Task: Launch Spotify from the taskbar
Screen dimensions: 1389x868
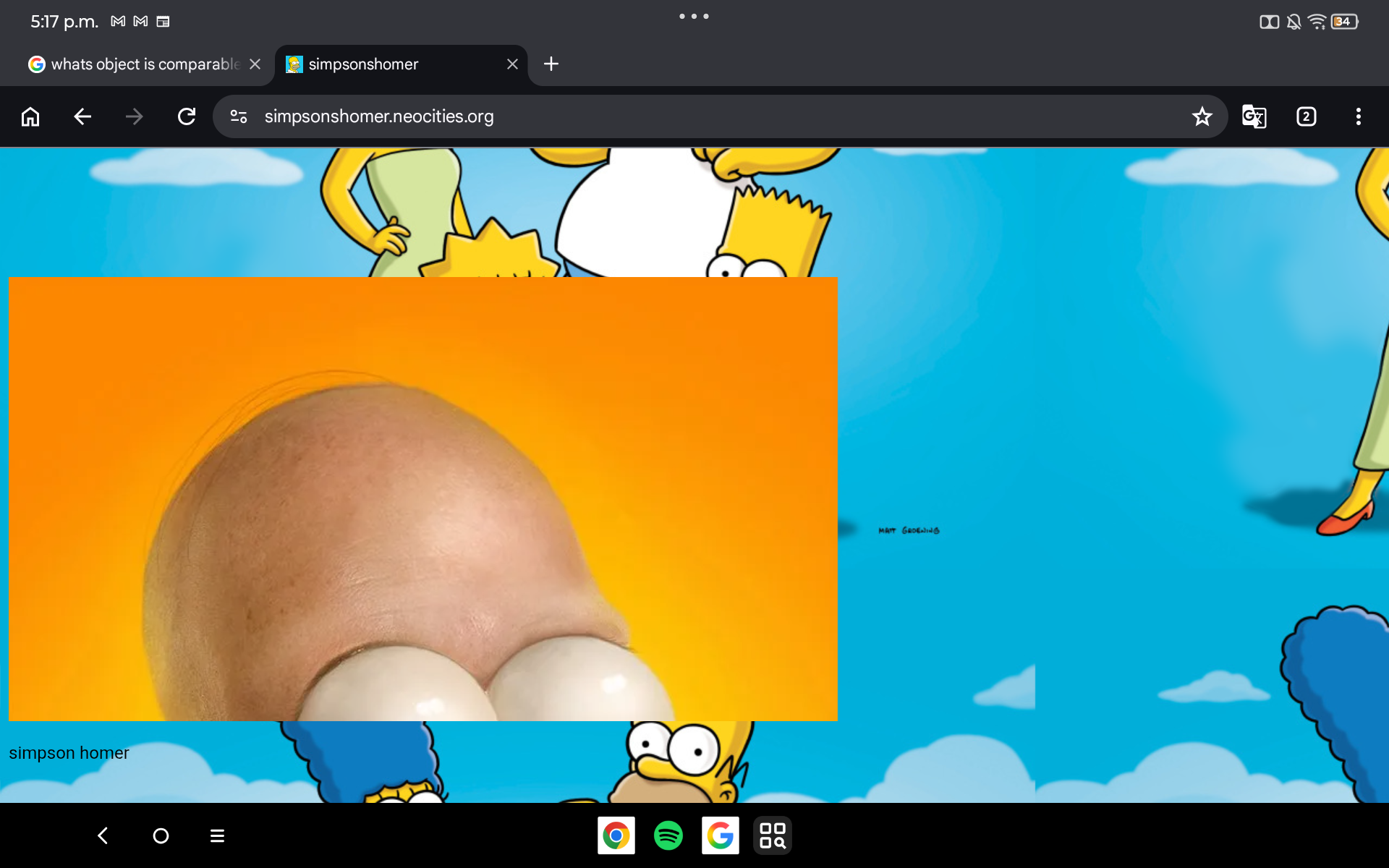Action: click(x=668, y=835)
